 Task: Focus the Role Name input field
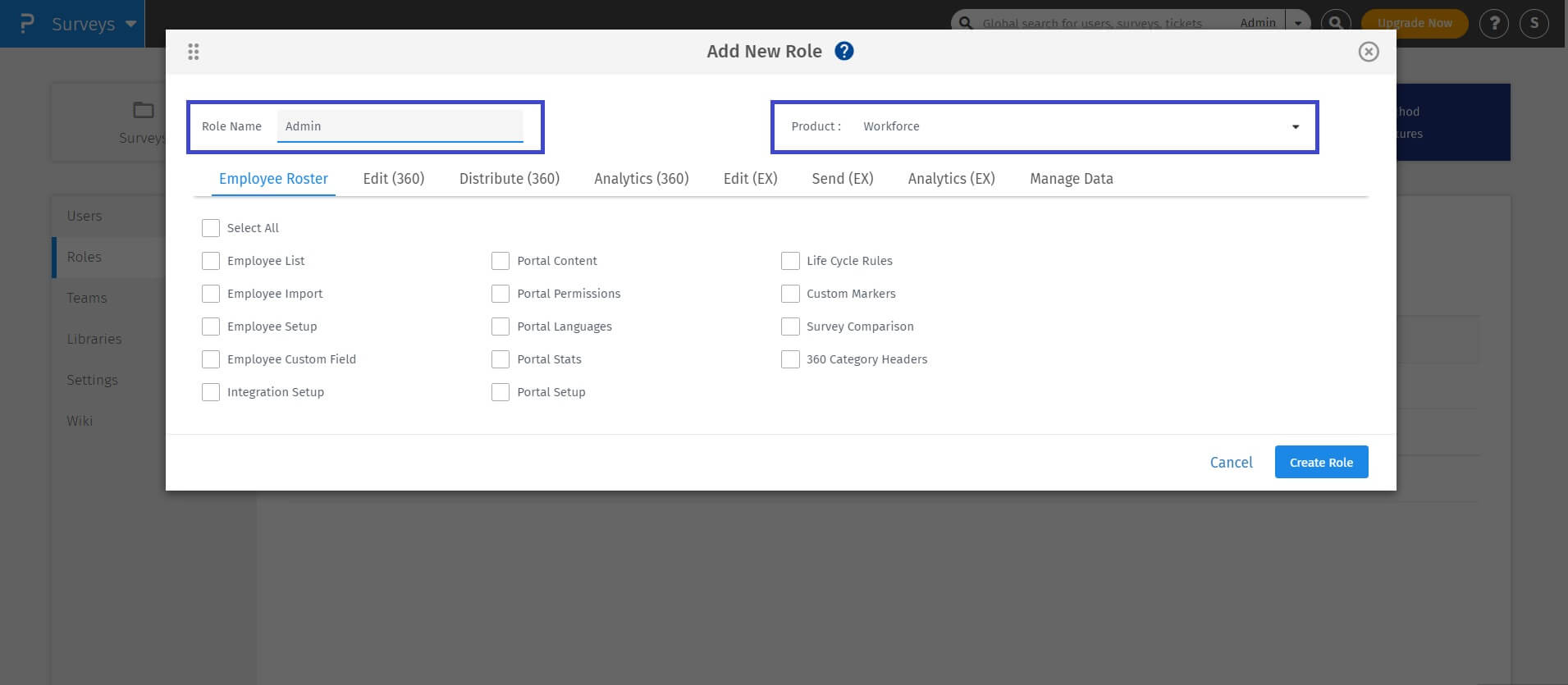[x=400, y=126]
